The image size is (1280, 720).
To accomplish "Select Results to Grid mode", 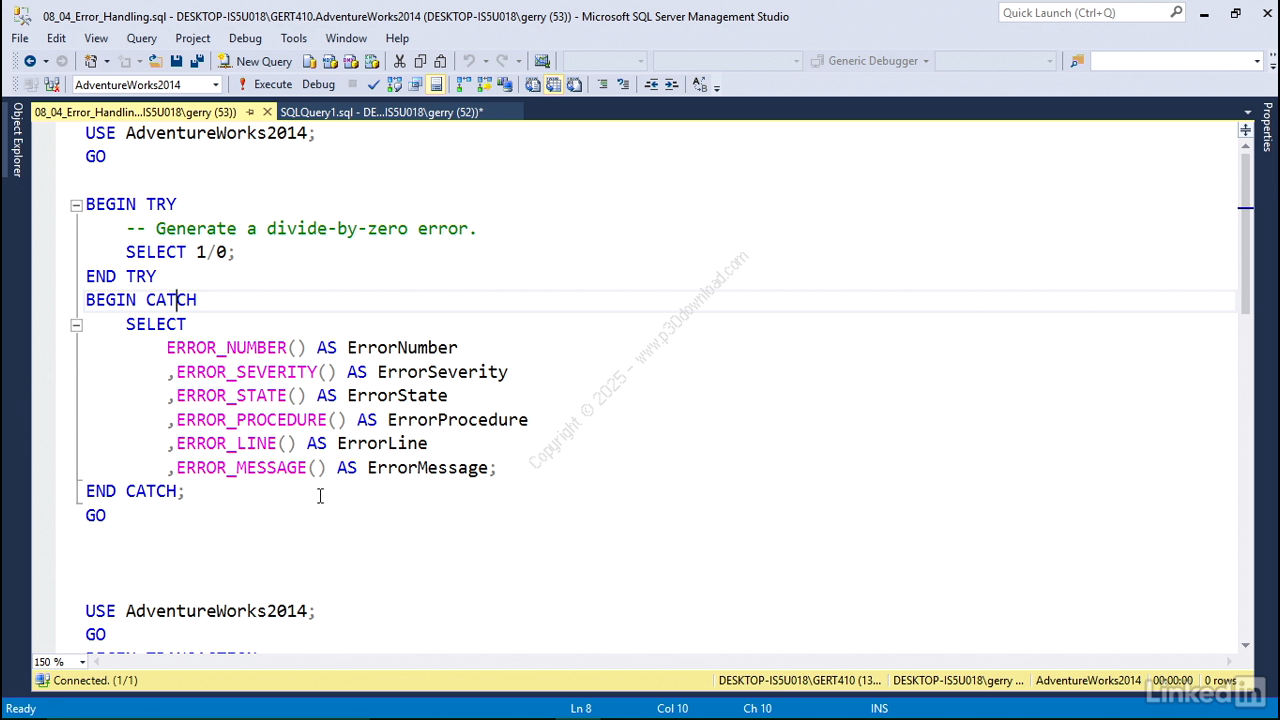I will (x=553, y=85).
